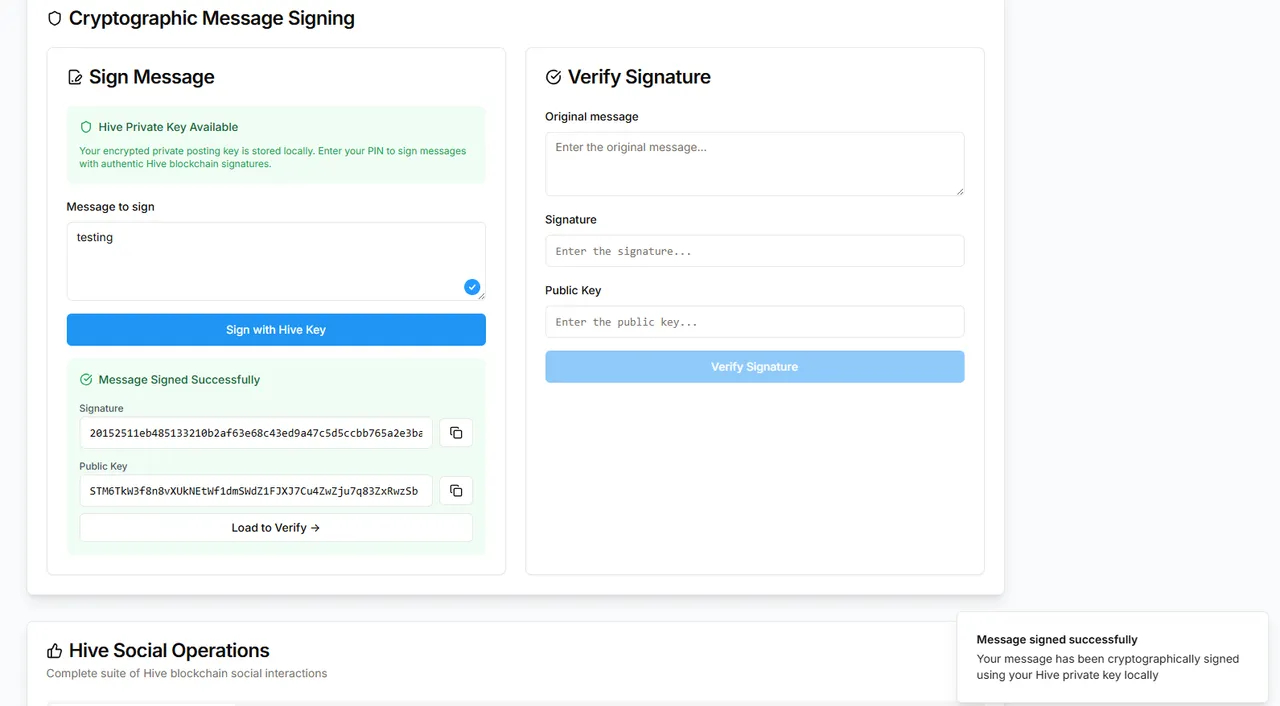This screenshot has height=706, width=1280.
Task: Sign with Hive Key button
Action: 276,330
